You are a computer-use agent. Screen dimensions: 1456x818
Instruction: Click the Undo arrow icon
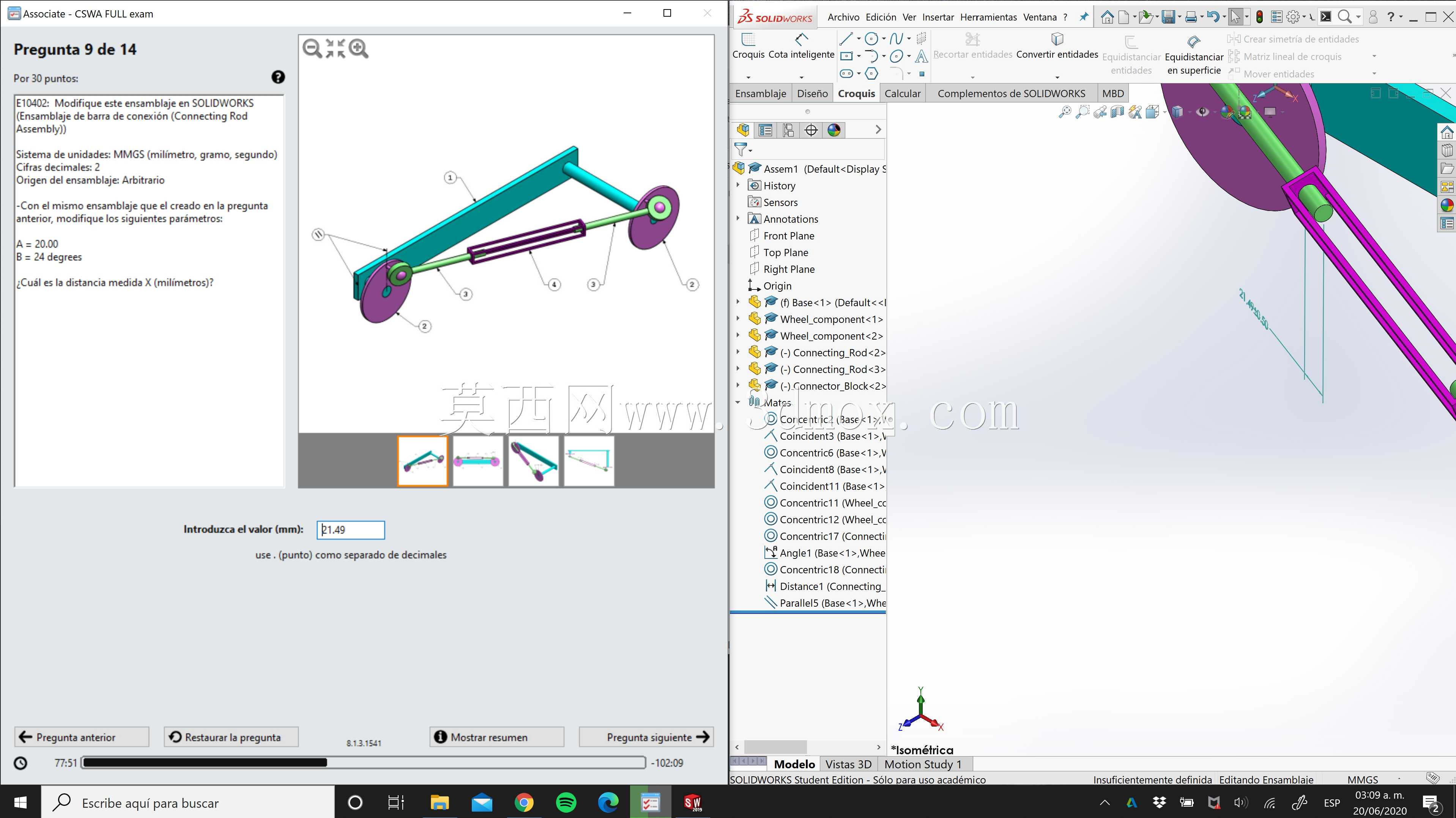click(x=1213, y=17)
